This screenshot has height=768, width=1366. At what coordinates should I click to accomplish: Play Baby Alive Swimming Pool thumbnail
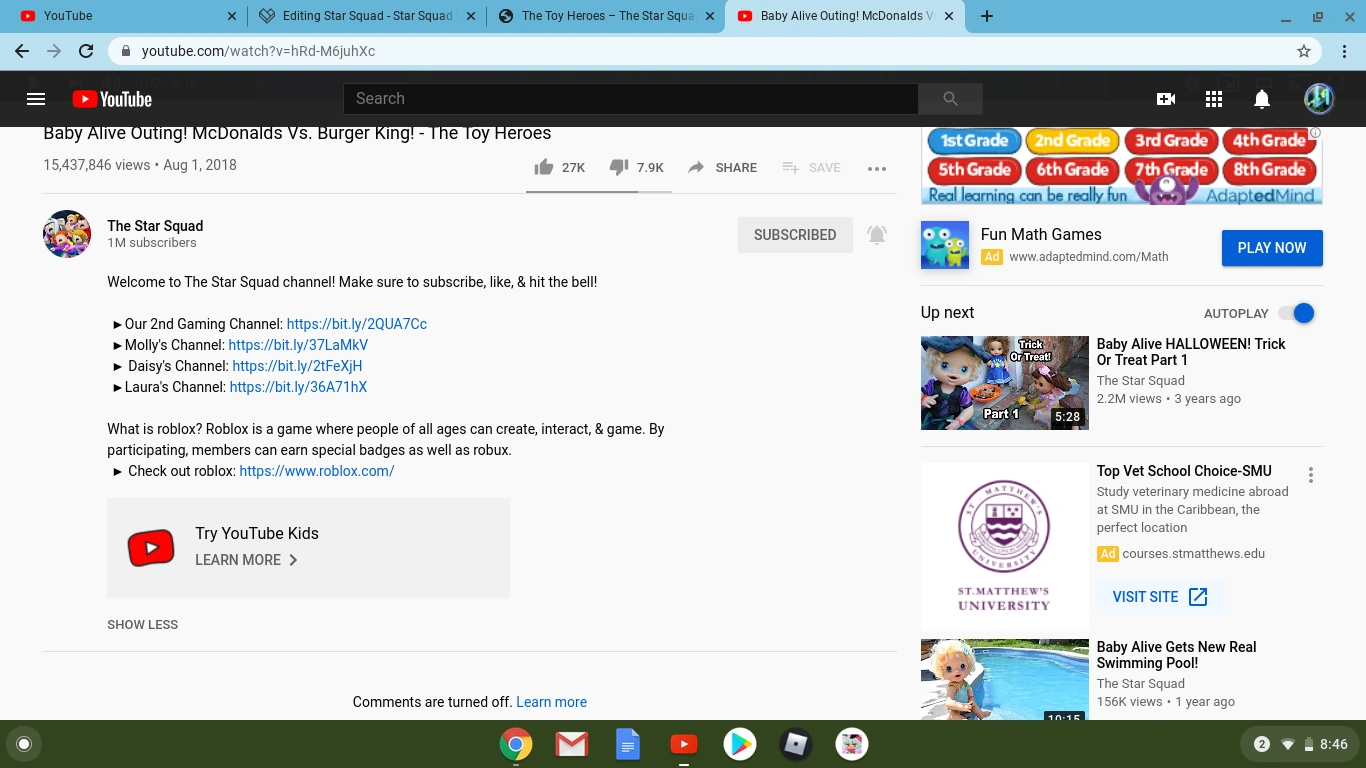point(1005,680)
